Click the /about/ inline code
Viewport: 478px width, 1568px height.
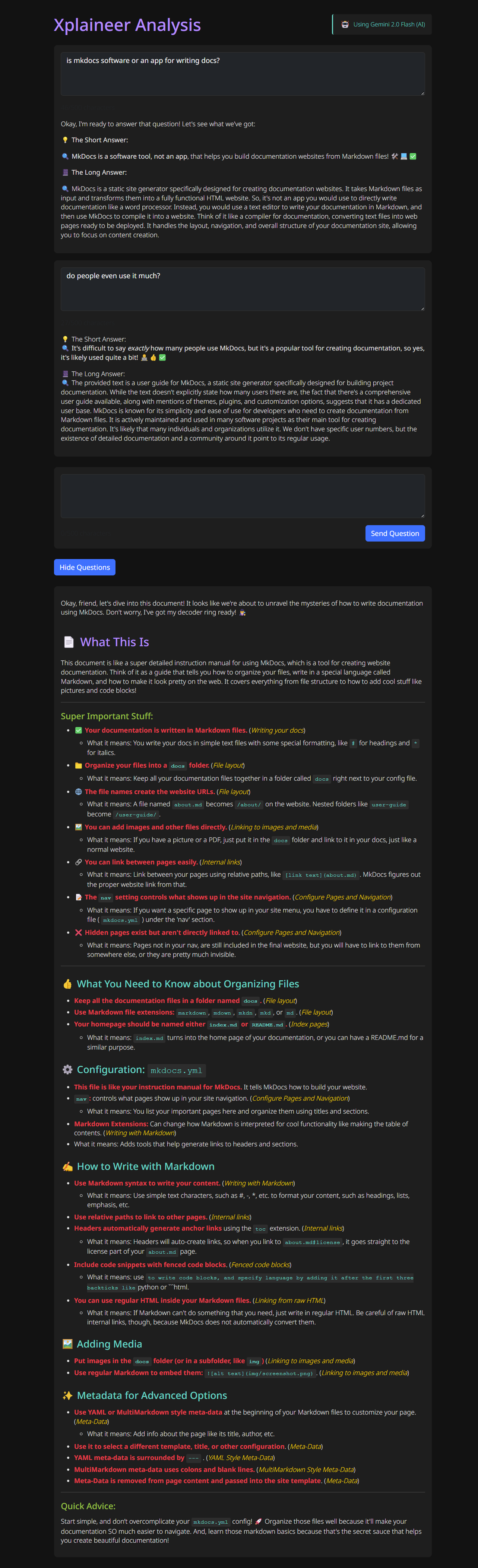pos(249,805)
